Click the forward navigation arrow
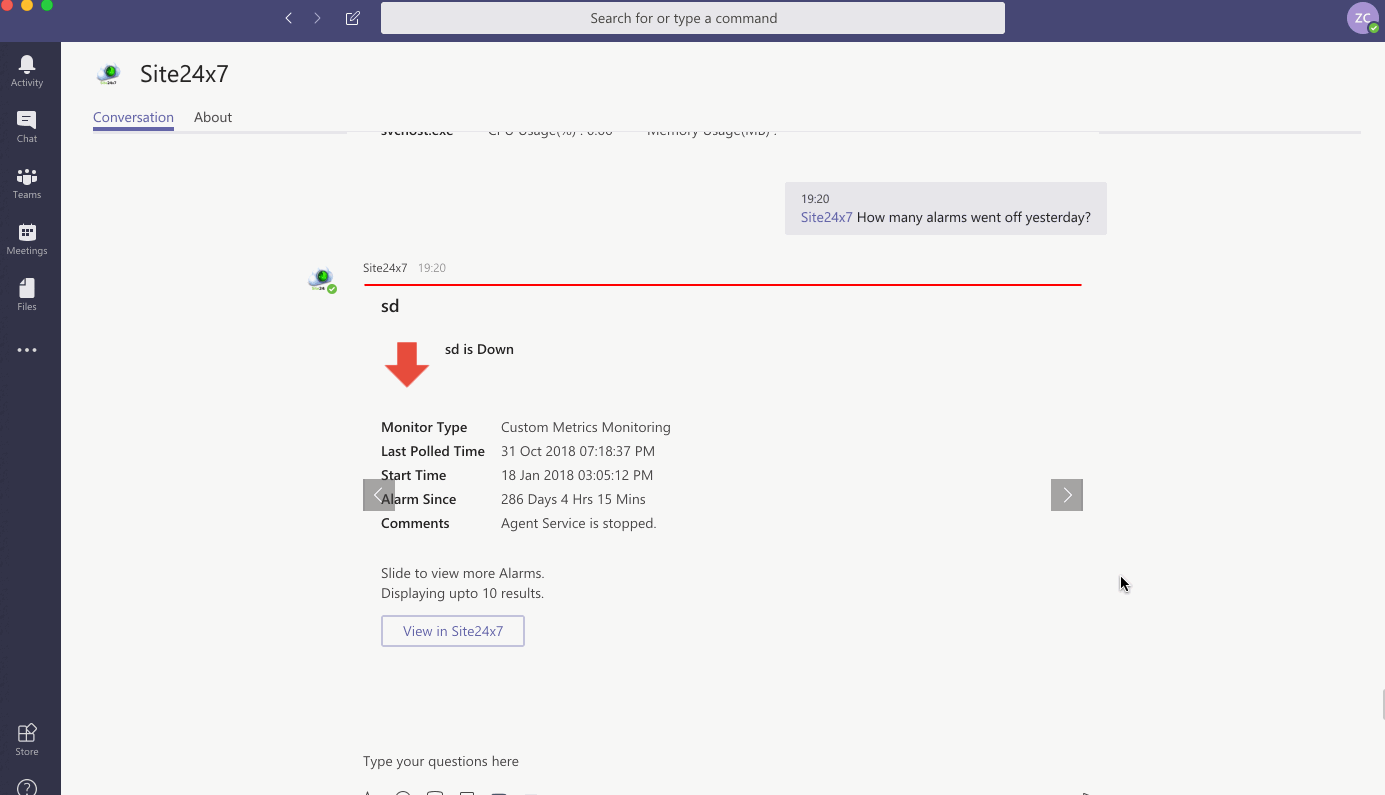Viewport: 1385px width, 795px height. (318, 18)
